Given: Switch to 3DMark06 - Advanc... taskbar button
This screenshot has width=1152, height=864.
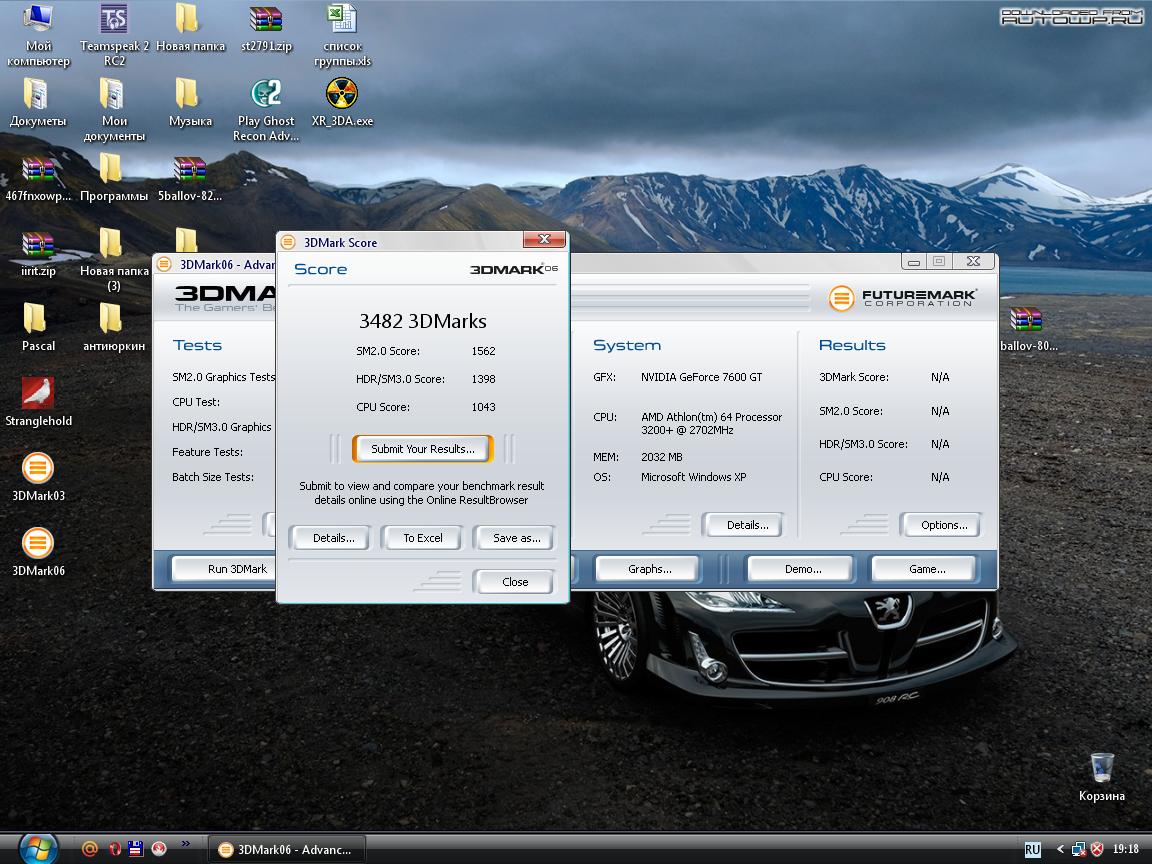Looking at the screenshot, I should coord(287,849).
